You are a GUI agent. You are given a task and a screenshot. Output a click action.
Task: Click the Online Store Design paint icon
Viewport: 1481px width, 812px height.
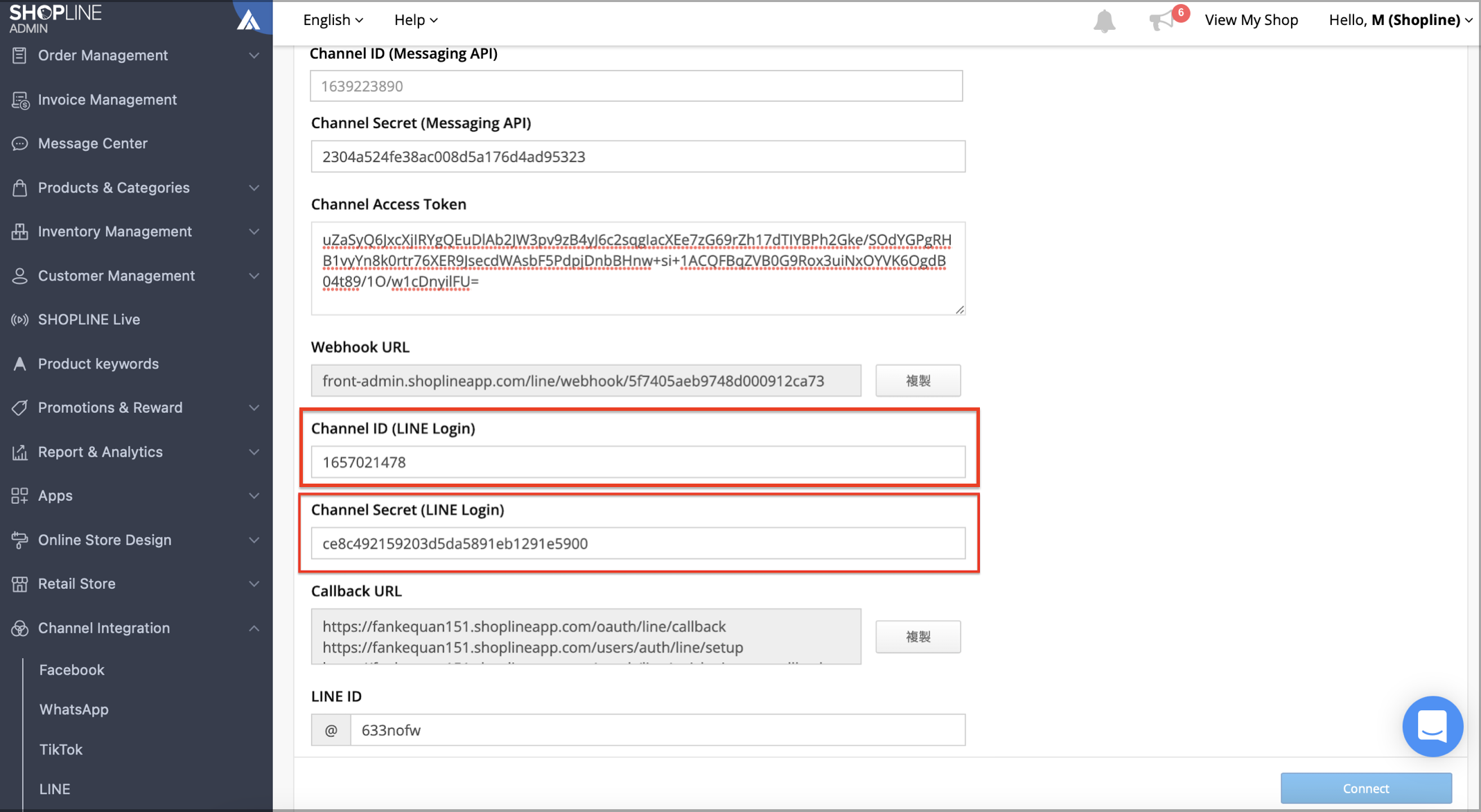(x=19, y=540)
